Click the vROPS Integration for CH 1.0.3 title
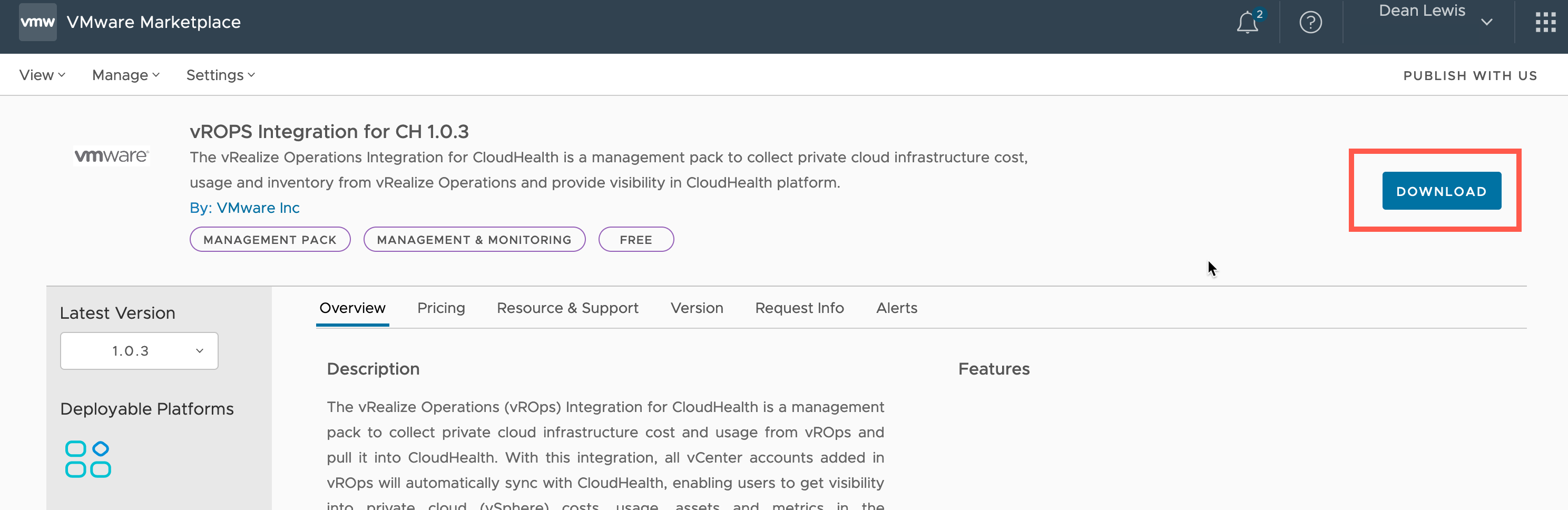The height and width of the screenshot is (510, 1568). (329, 132)
